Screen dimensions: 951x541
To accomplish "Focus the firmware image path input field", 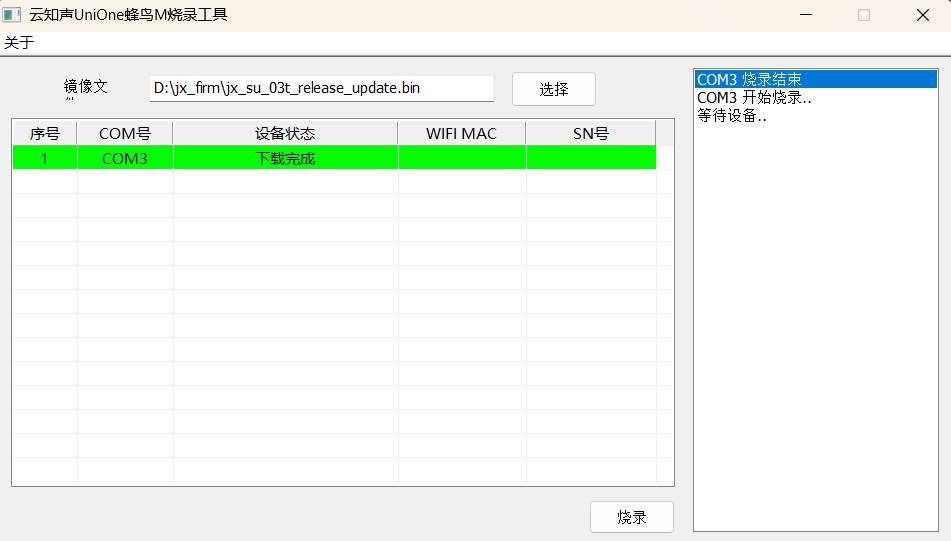I will pos(321,89).
